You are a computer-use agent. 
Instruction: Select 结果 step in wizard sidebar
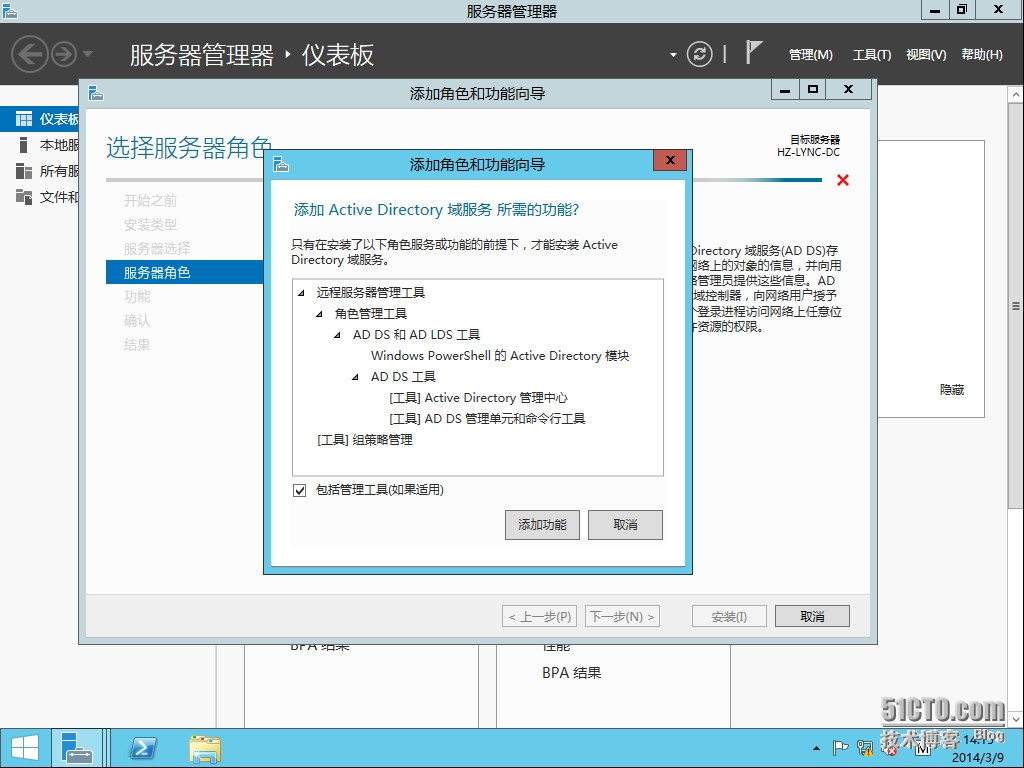click(x=137, y=345)
